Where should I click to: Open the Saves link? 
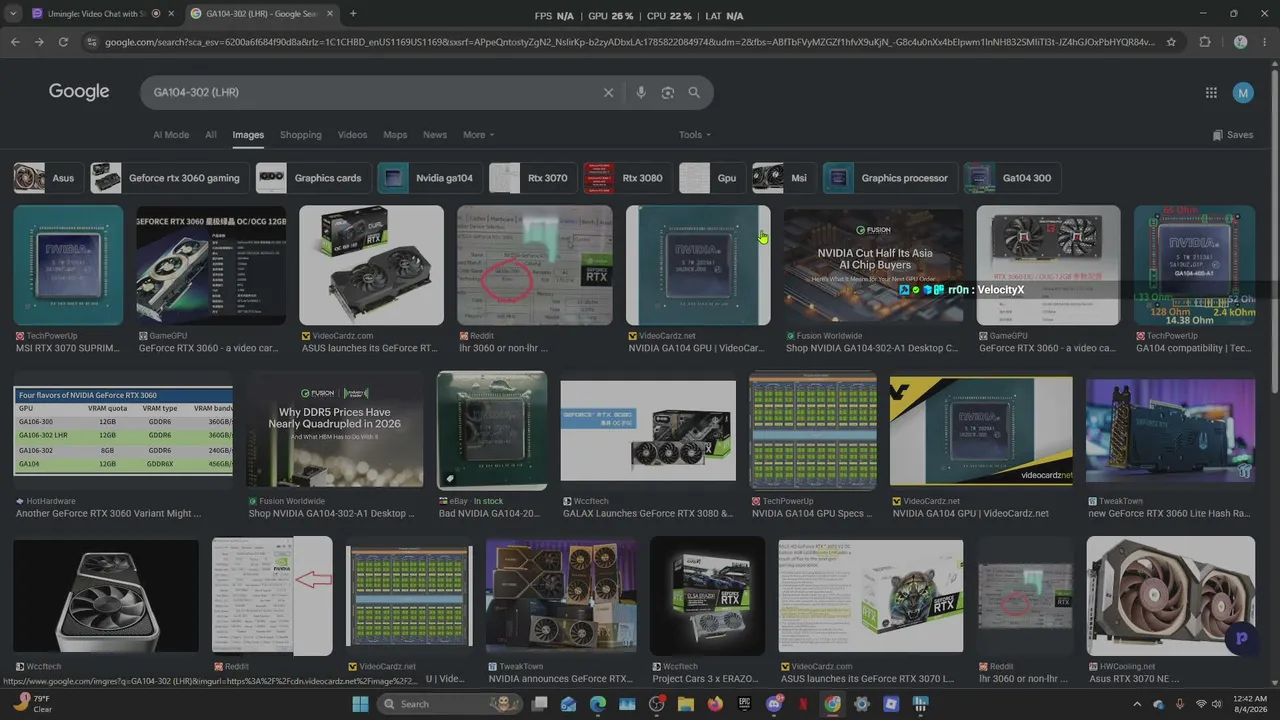click(x=1232, y=135)
